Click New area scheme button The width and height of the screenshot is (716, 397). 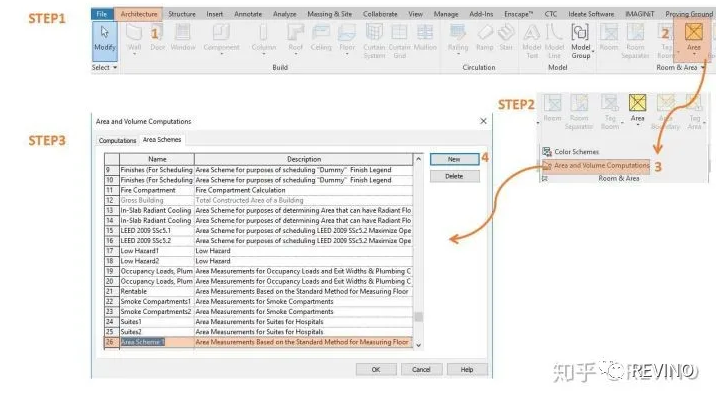point(454,159)
